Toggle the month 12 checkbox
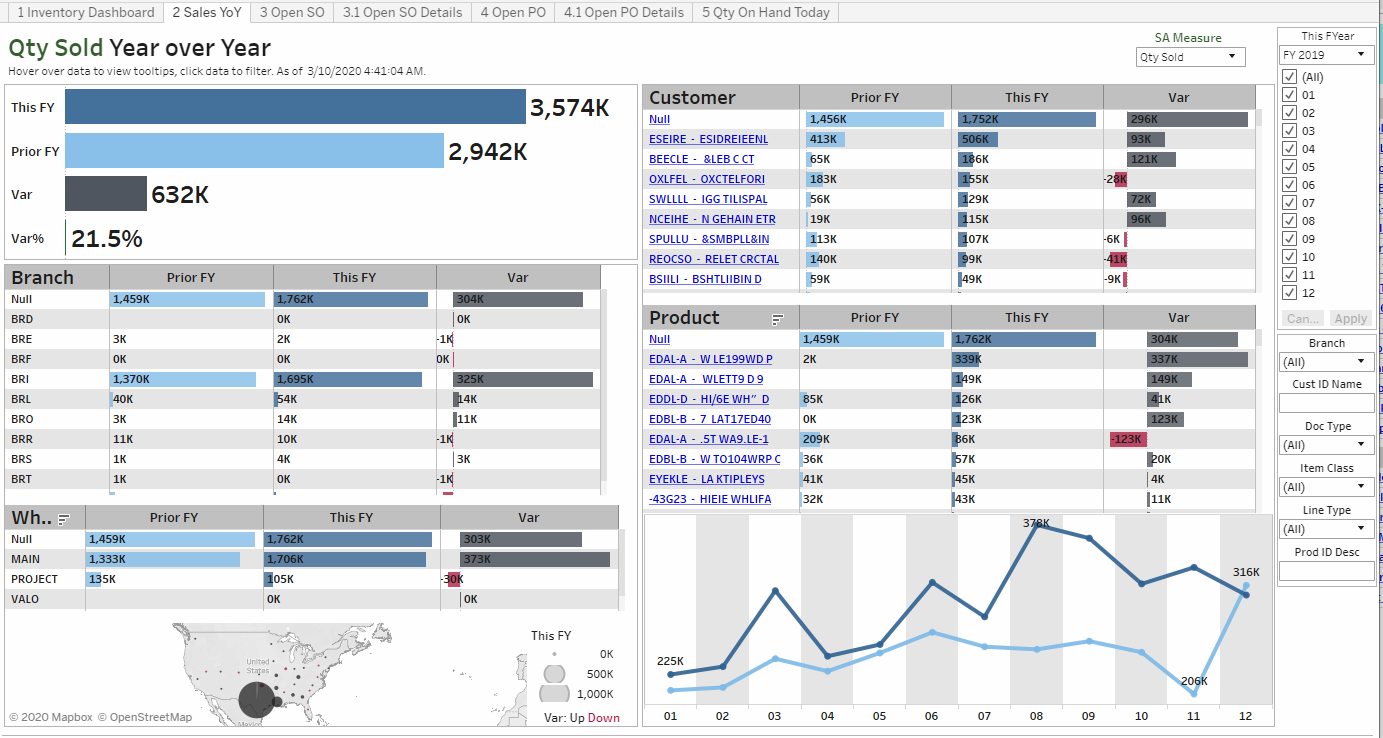This screenshot has width=1383, height=738. [x=1290, y=293]
